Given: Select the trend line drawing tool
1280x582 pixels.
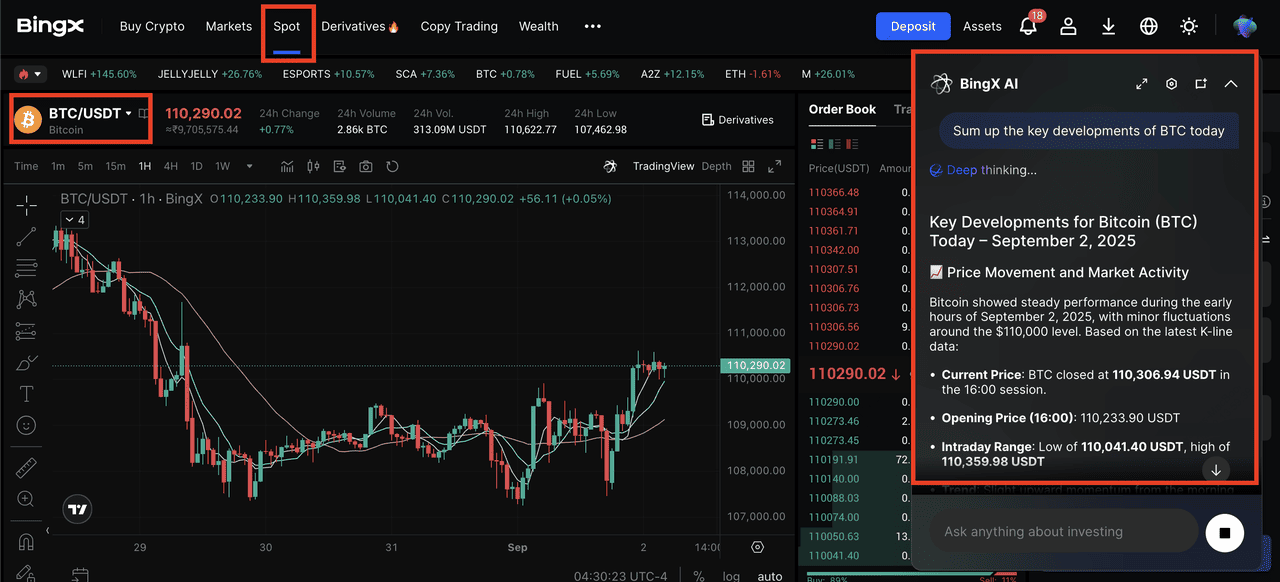Looking at the screenshot, I should tap(27, 236).
